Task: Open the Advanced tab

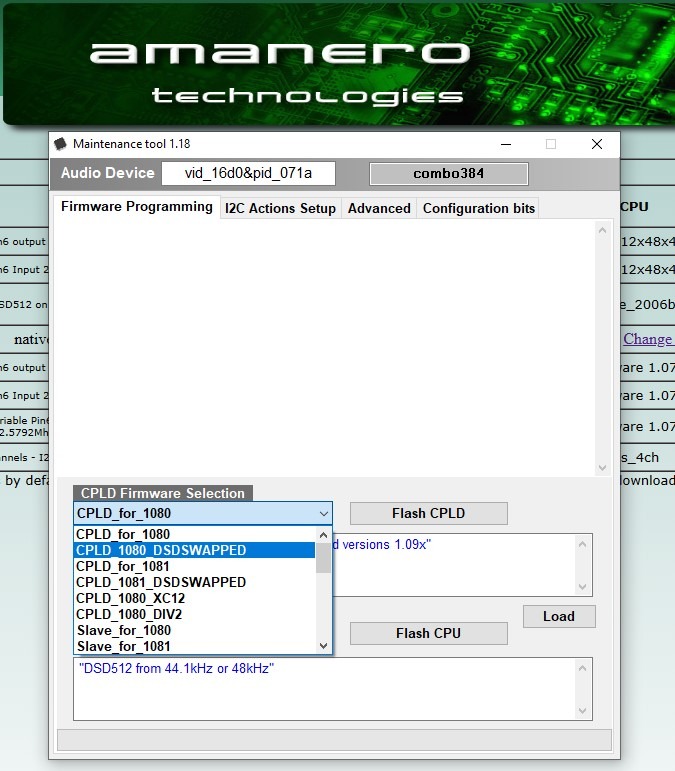Action: pyautogui.click(x=379, y=208)
